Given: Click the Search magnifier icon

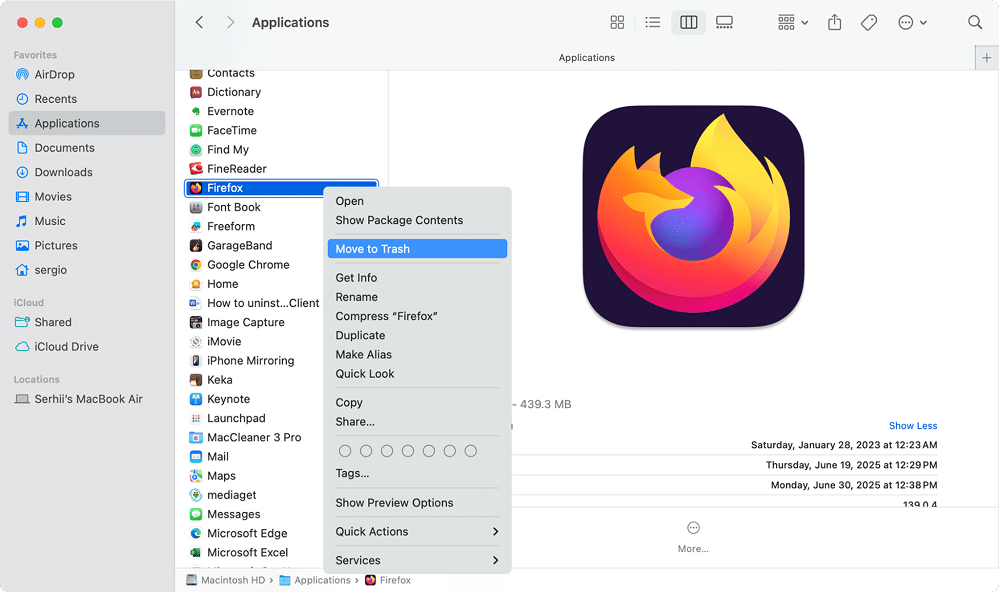Looking at the screenshot, I should coord(975,22).
